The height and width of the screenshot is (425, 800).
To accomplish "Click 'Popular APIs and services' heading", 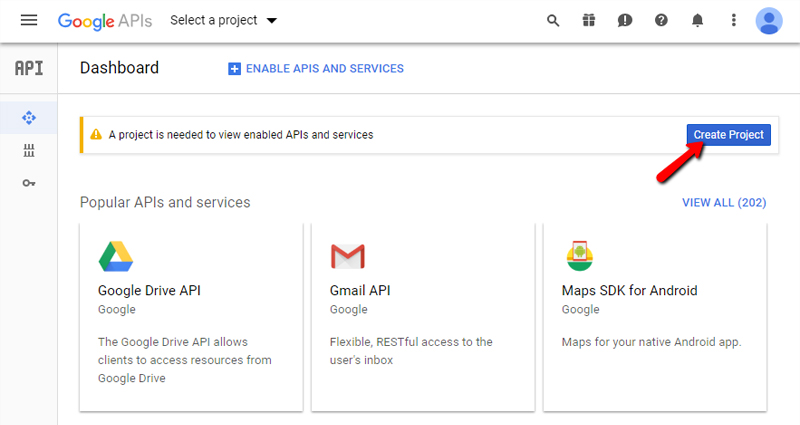I will pos(165,203).
